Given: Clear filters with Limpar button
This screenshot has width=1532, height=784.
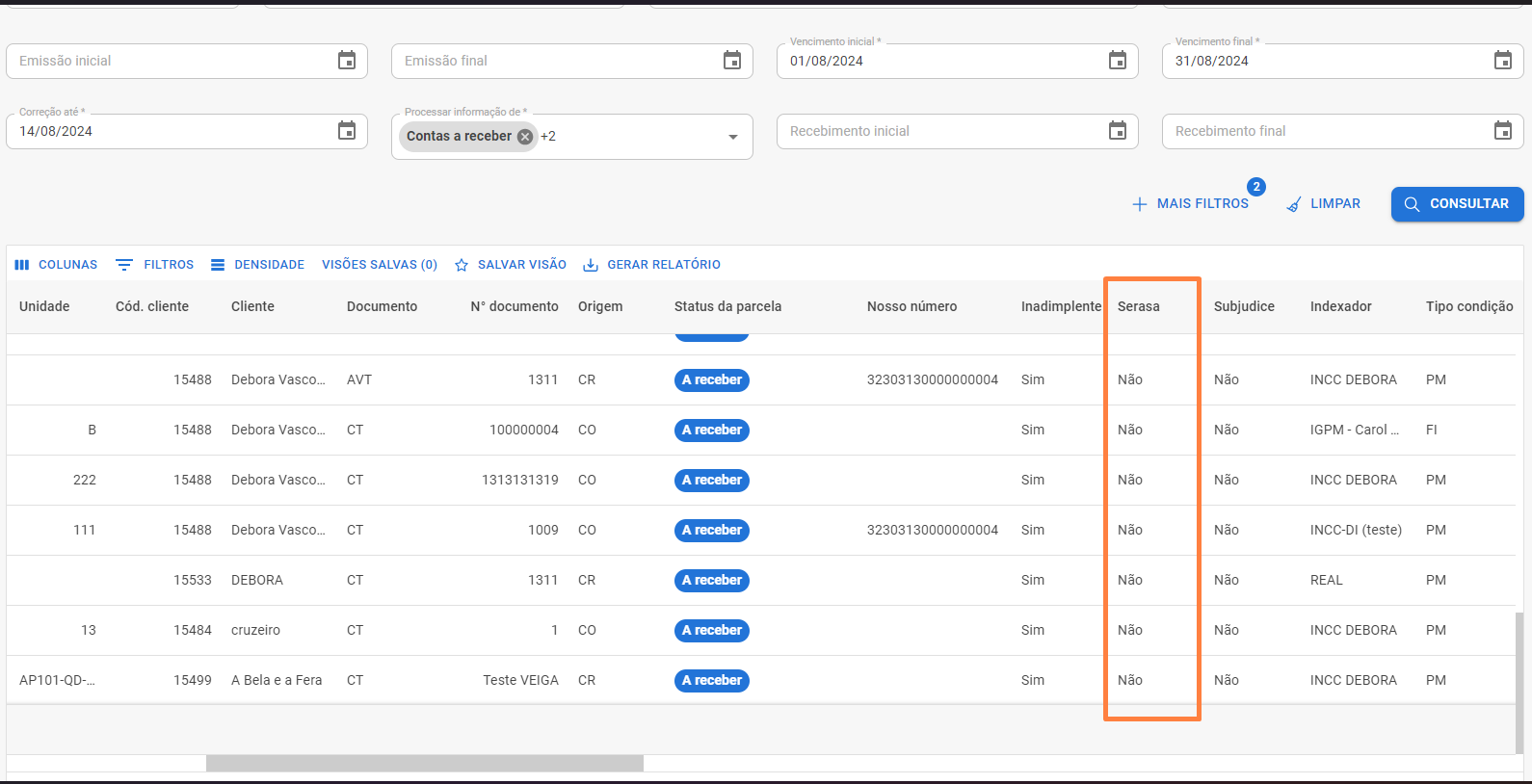Looking at the screenshot, I should [1324, 204].
